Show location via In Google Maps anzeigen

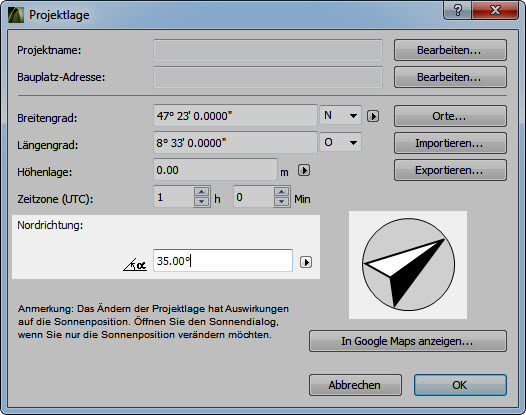[x=408, y=341]
